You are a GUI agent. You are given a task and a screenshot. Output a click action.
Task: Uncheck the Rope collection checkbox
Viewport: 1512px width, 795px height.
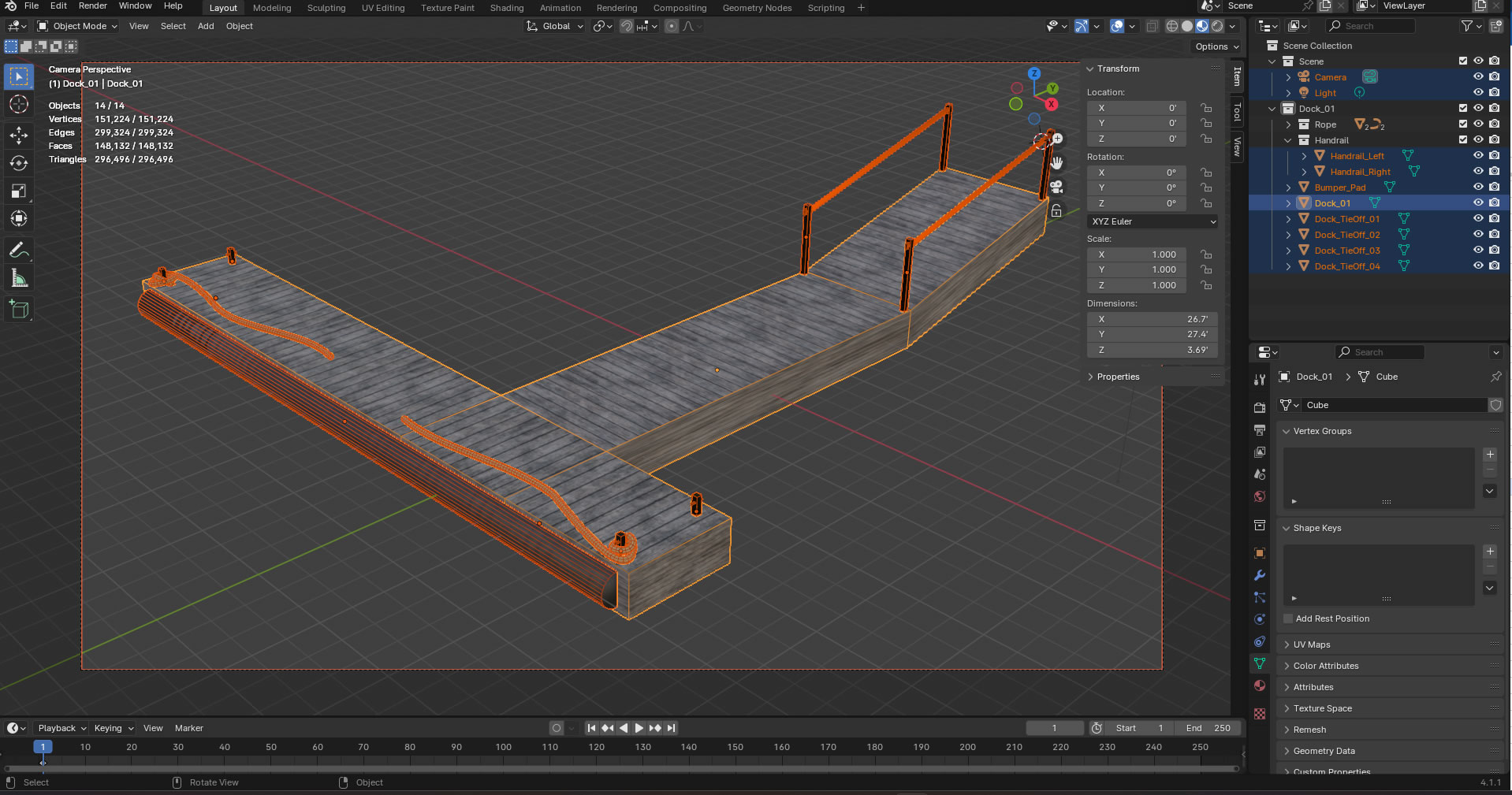coord(1463,124)
